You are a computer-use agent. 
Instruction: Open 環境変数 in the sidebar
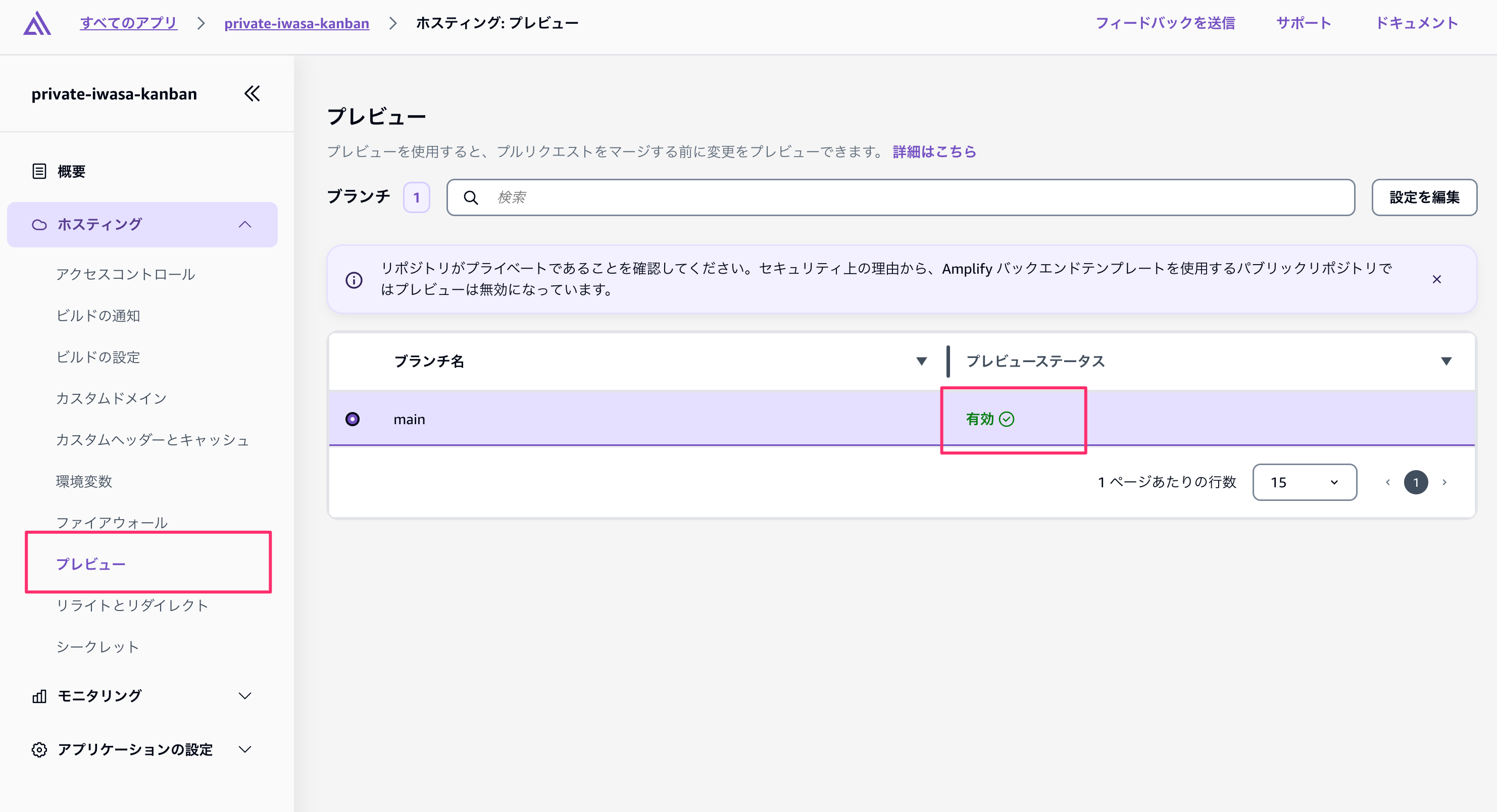coord(84,481)
